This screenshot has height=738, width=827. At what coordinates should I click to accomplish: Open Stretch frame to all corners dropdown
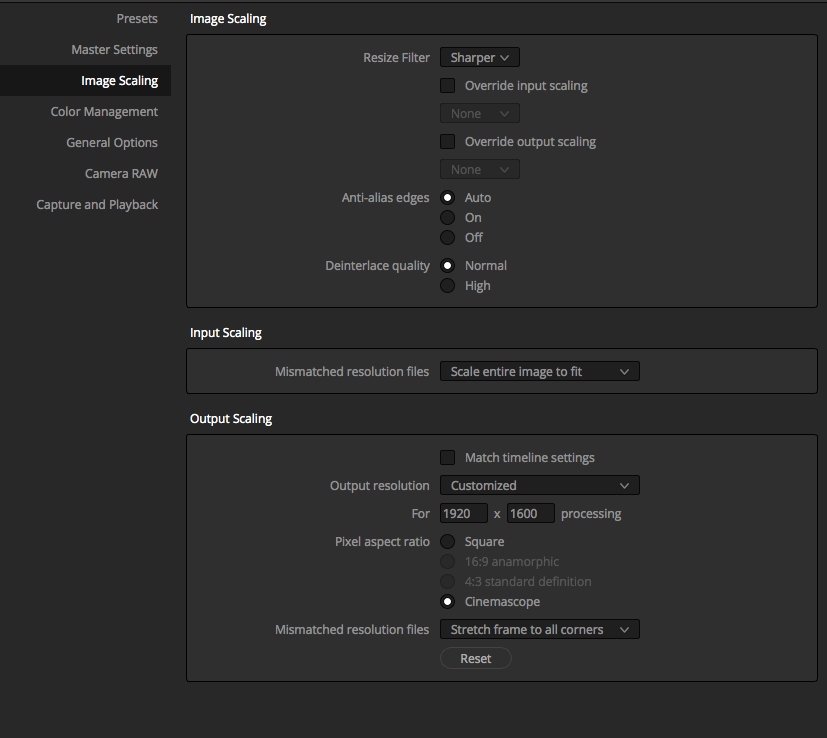540,629
